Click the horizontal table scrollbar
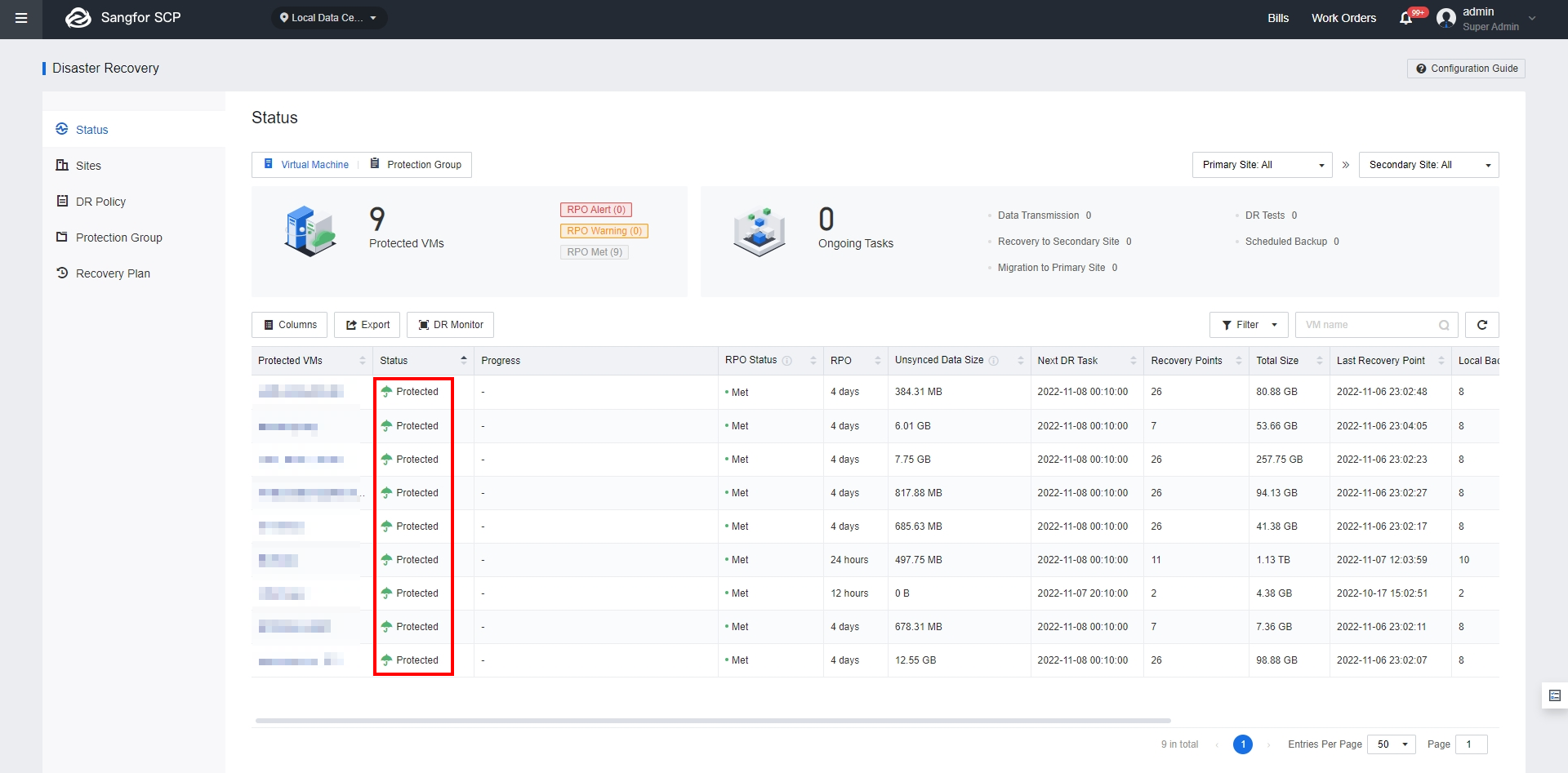Screen dimensions: 1568x773 tap(713, 721)
